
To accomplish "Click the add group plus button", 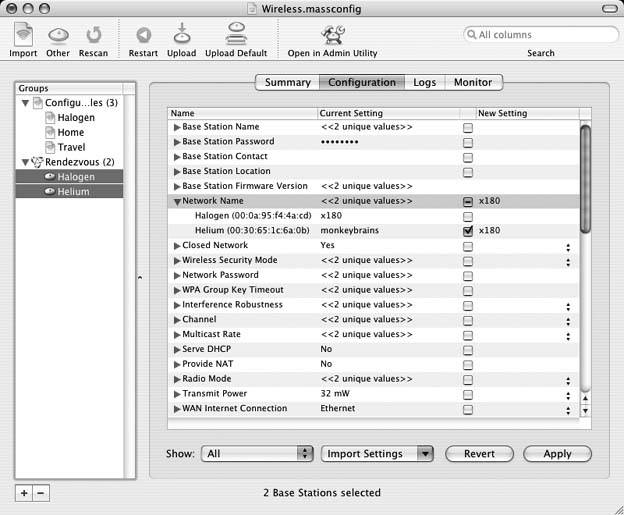I will pyautogui.click(x=24, y=493).
